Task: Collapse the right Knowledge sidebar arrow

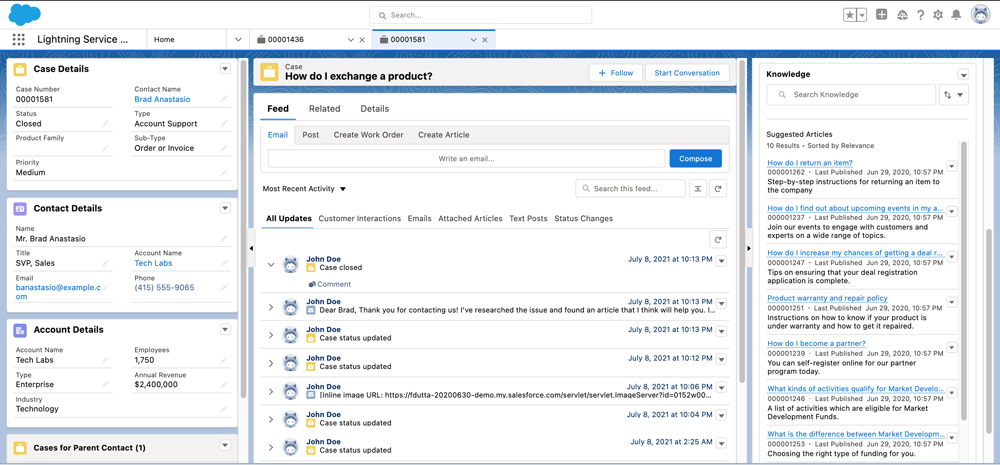Action: [x=749, y=248]
